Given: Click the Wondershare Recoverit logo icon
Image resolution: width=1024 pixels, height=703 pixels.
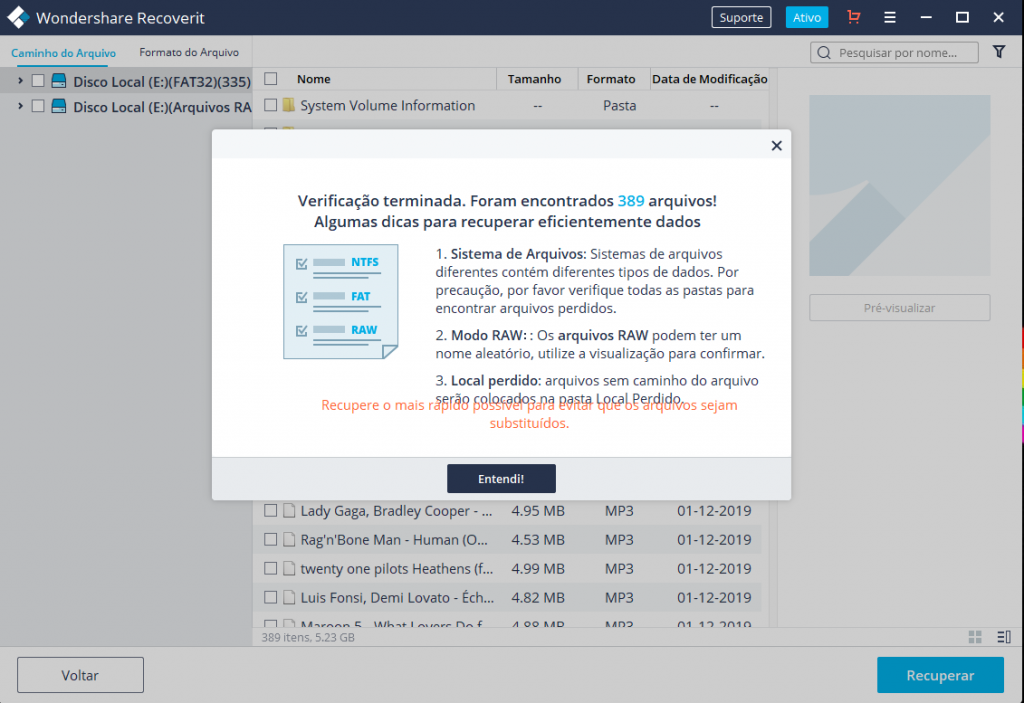Looking at the screenshot, I should [x=18, y=18].
